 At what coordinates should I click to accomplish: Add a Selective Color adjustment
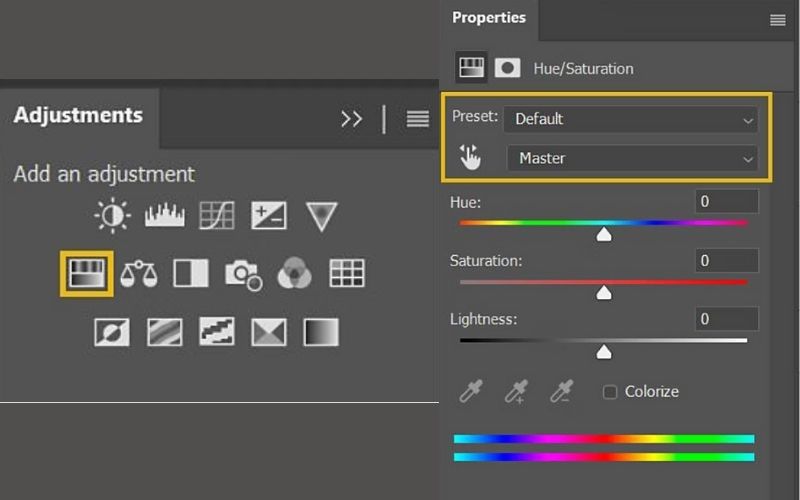[269, 332]
